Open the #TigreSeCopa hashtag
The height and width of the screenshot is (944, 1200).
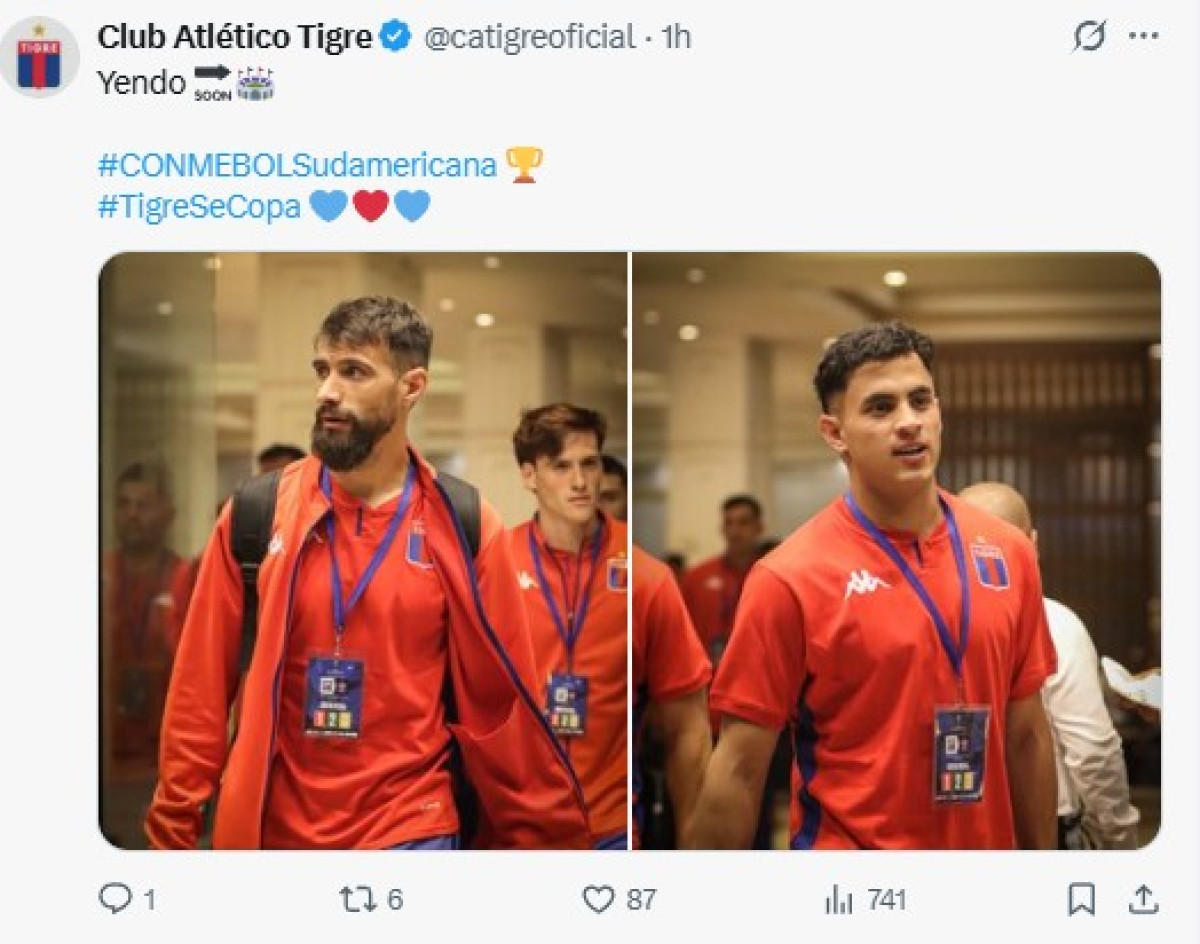199,206
